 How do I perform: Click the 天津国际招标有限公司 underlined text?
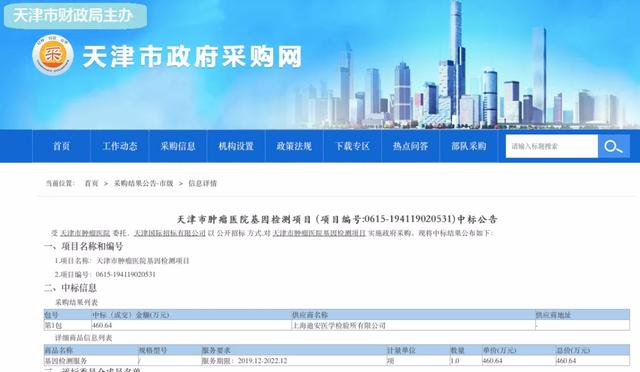click(x=170, y=233)
